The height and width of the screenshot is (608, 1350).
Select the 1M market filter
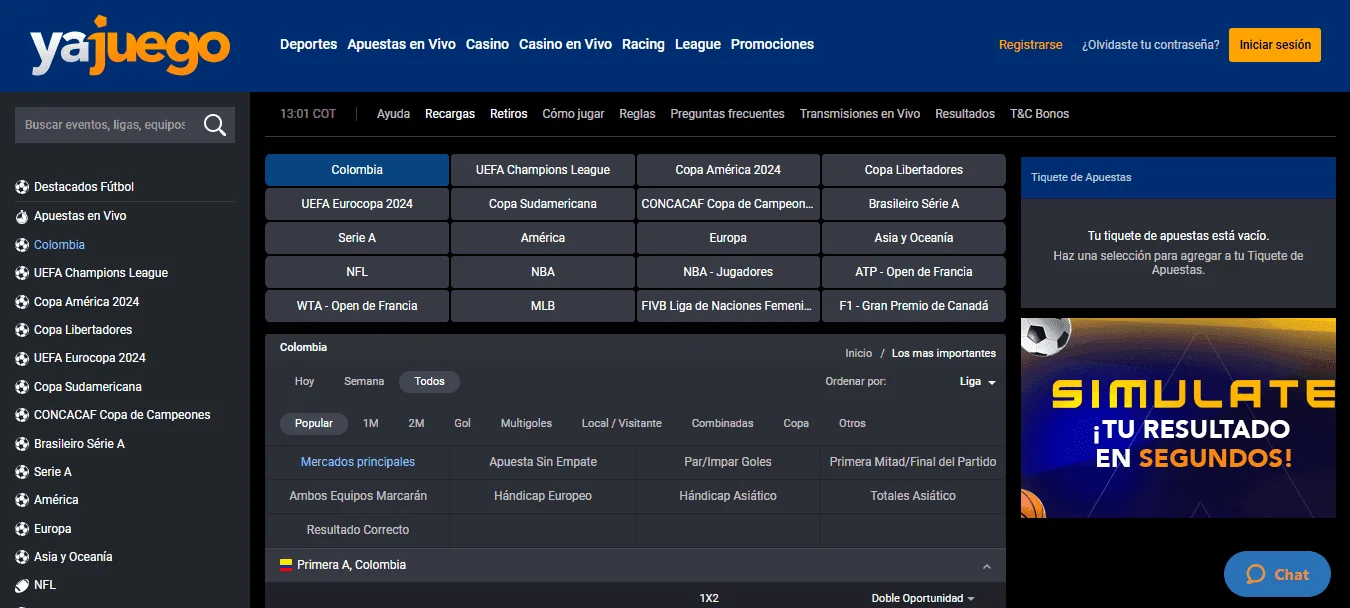(370, 423)
